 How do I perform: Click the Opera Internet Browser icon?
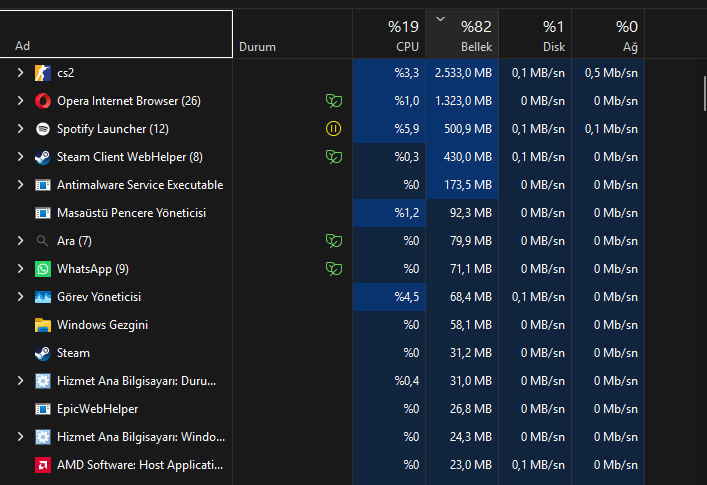(x=43, y=101)
